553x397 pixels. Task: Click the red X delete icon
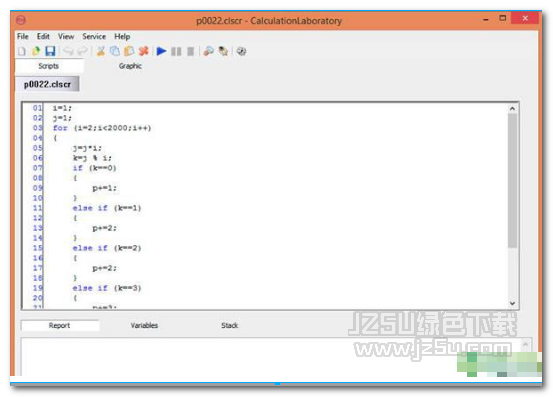[x=144, y=51]
